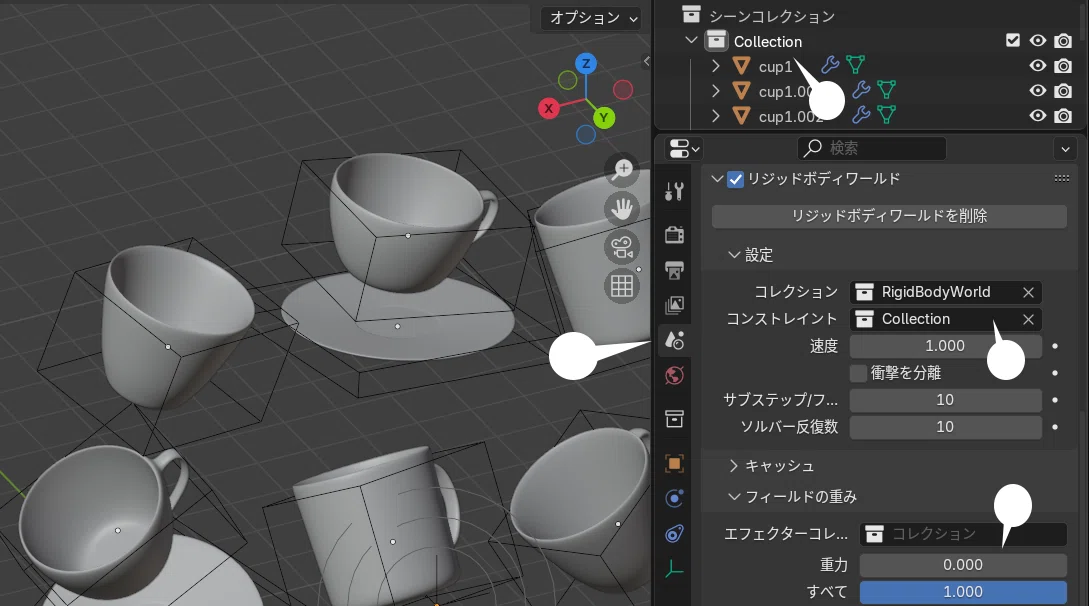1089x606 pixels.
Task: Click the 速度 1.000 value field
Action: click(x=945, y=346)
